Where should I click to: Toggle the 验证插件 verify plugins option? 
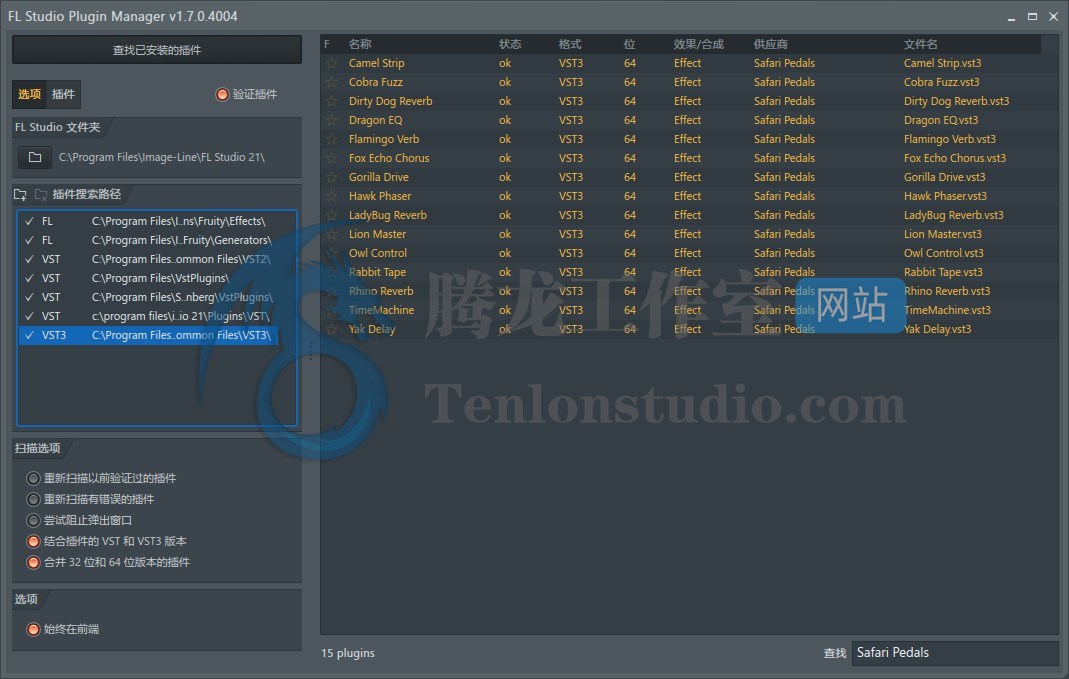coord(222,94)
